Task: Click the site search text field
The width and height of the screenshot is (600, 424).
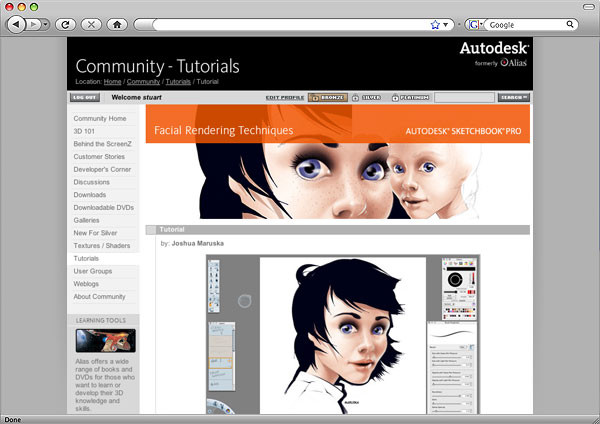Action: pos(464,98)
